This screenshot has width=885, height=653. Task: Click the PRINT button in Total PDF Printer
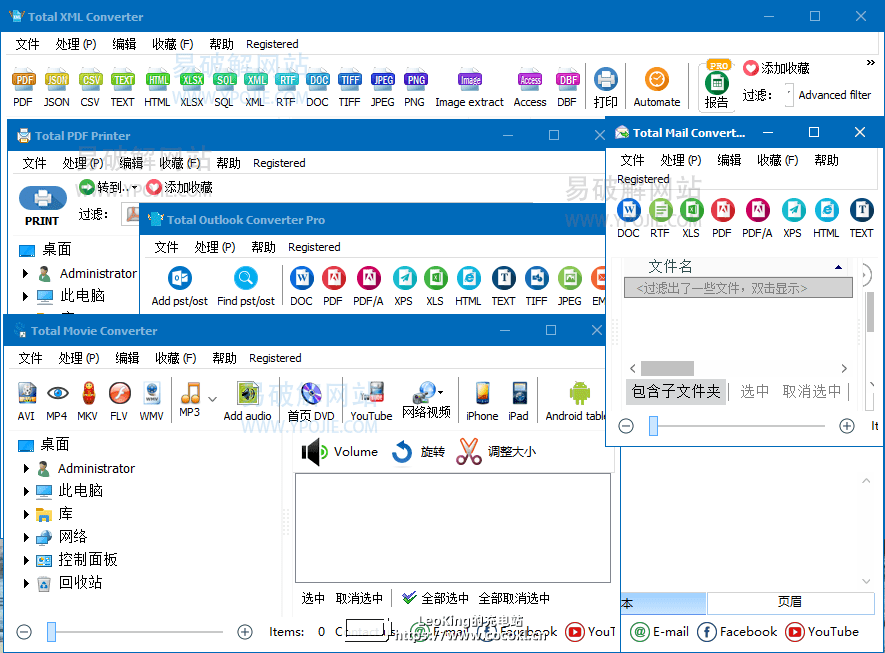coord(42,207)
